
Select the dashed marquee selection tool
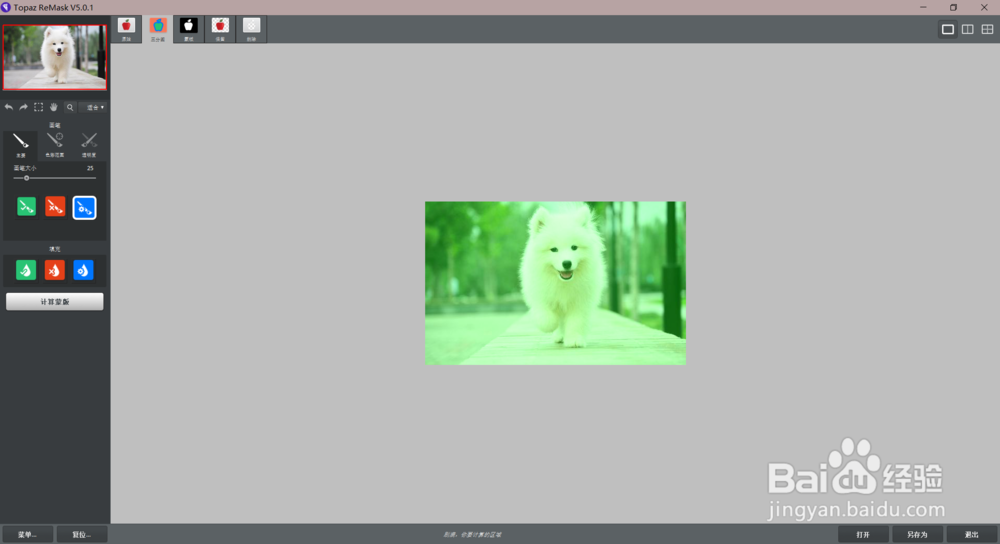(38, 107)
